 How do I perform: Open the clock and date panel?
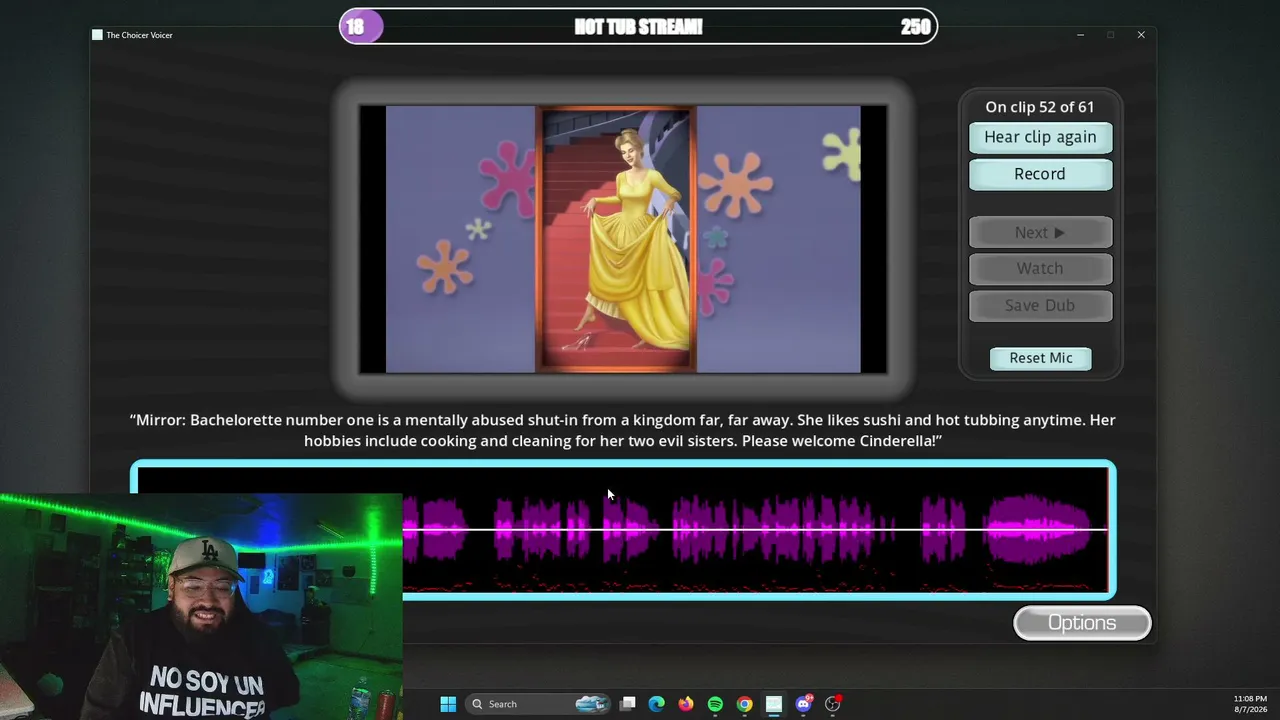[1250, 704]
